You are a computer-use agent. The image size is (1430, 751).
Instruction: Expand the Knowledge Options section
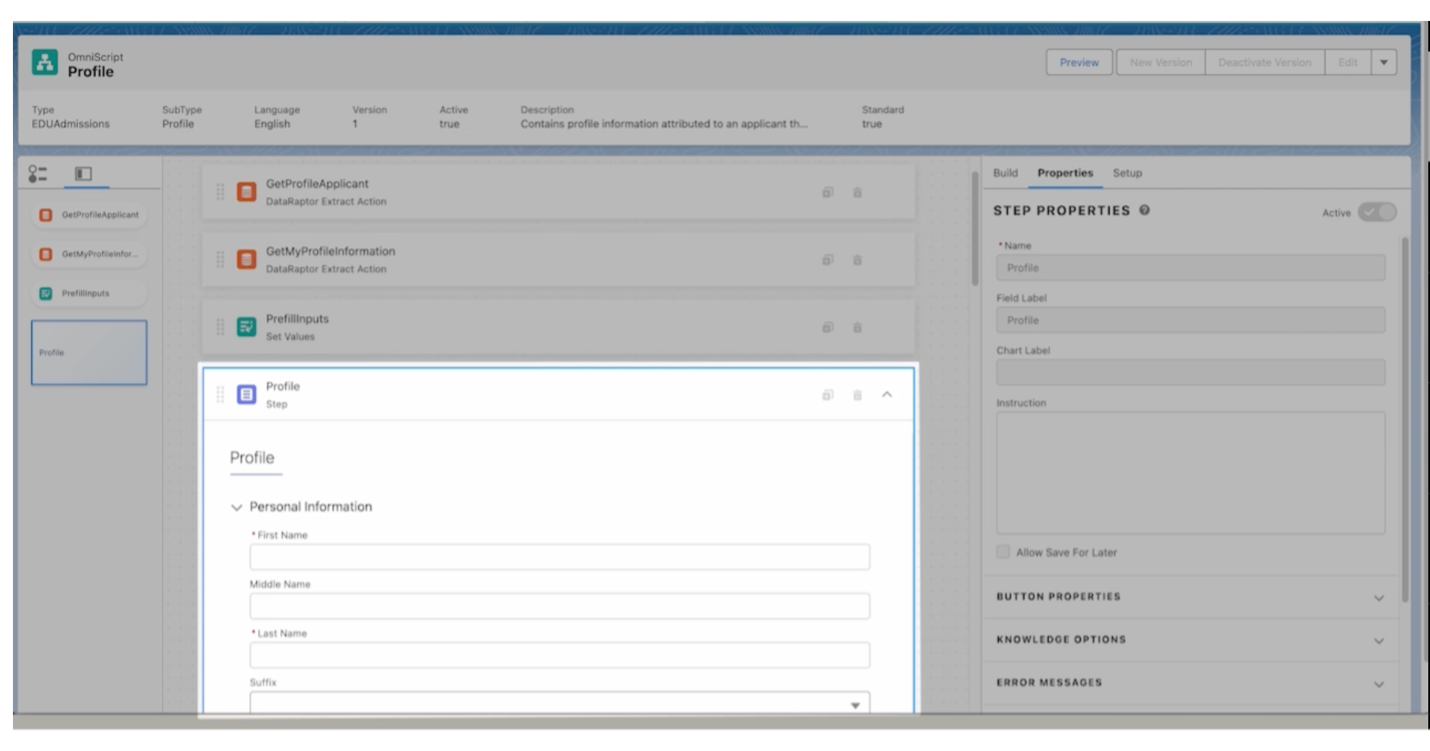[x=1379, y=641]
